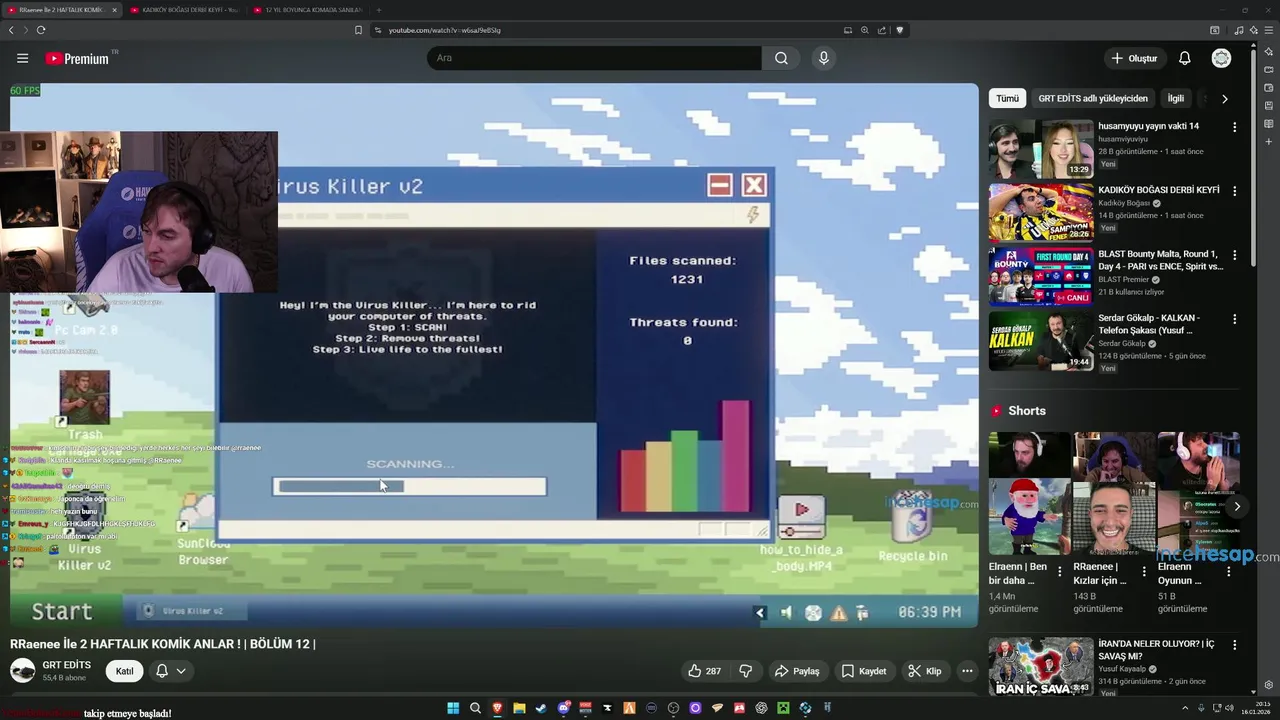Expand the subscription notification chevron
This screenshot has height=720, width=1280.
tap(181, 671)
